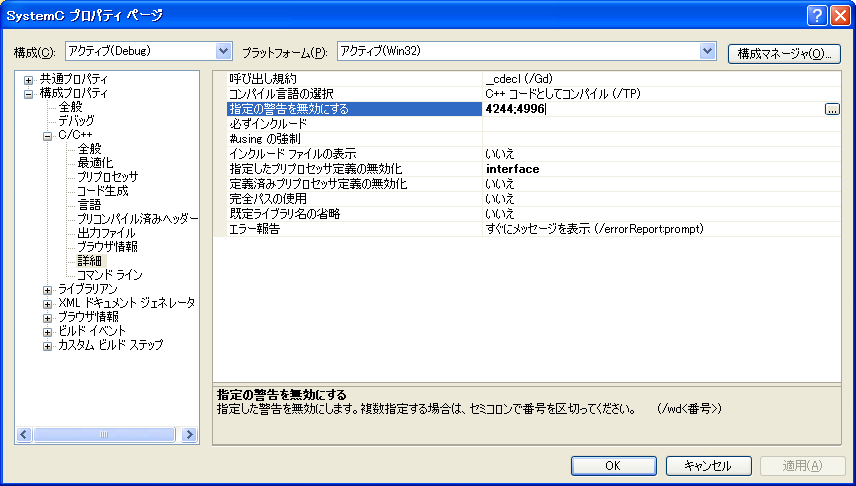856x486 pixels.
Task: Select the 呼び出し規約 property row
Action: tap(355, 79)
